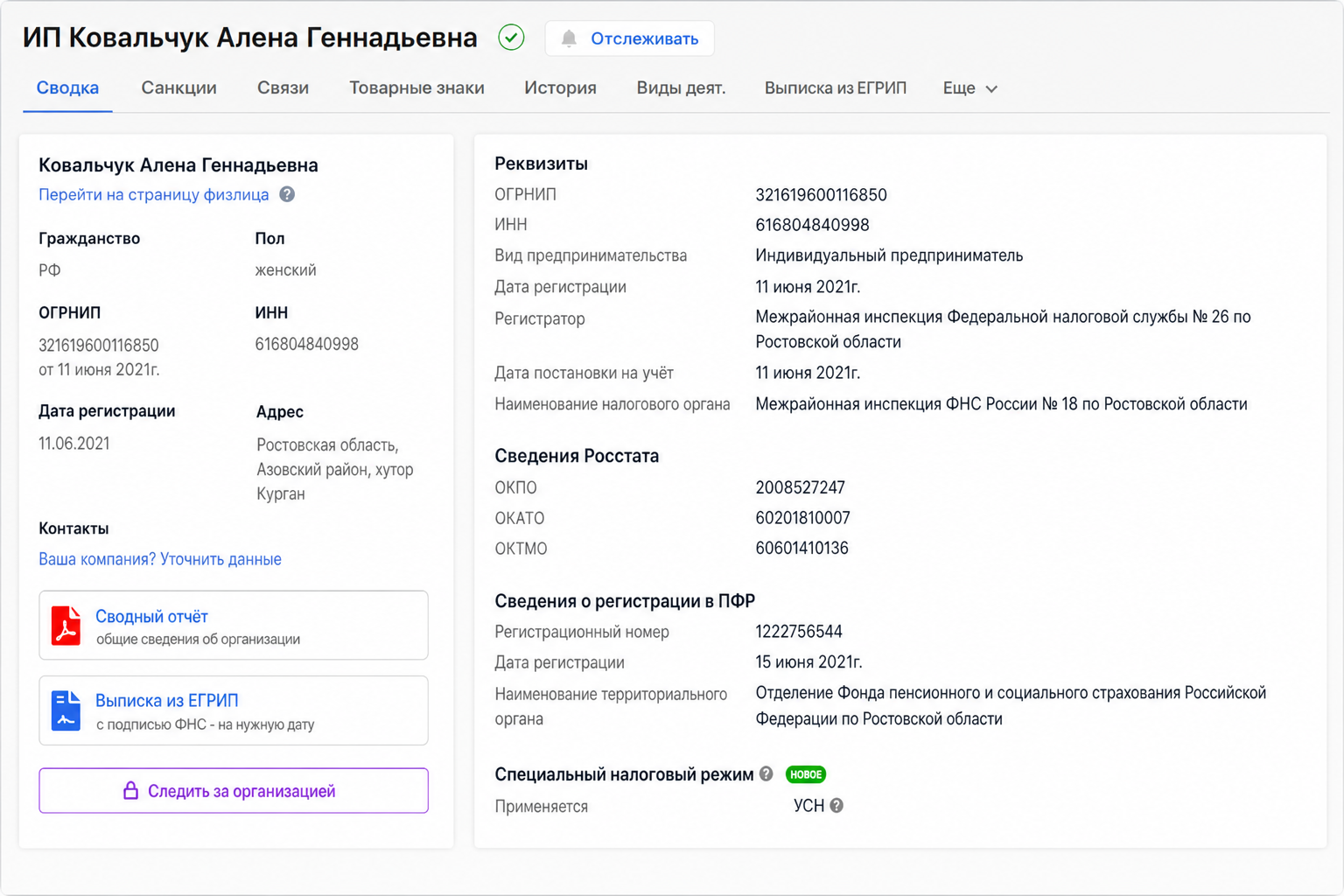The height and width of the screenshot is (896, 1344).
Task: Click the lock icon in Следить за организацией
Action: click(x=130, y=791)
